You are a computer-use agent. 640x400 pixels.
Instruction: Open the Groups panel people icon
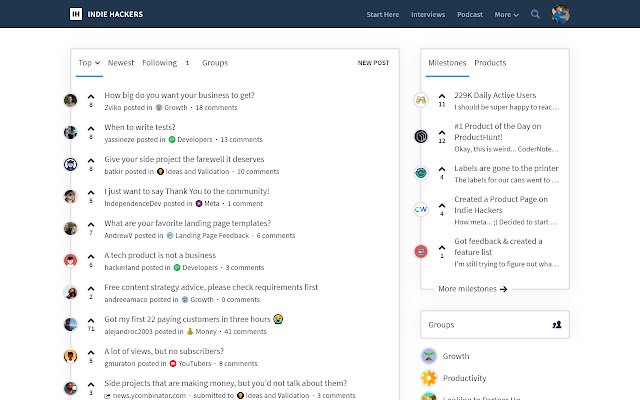(557, 324)
